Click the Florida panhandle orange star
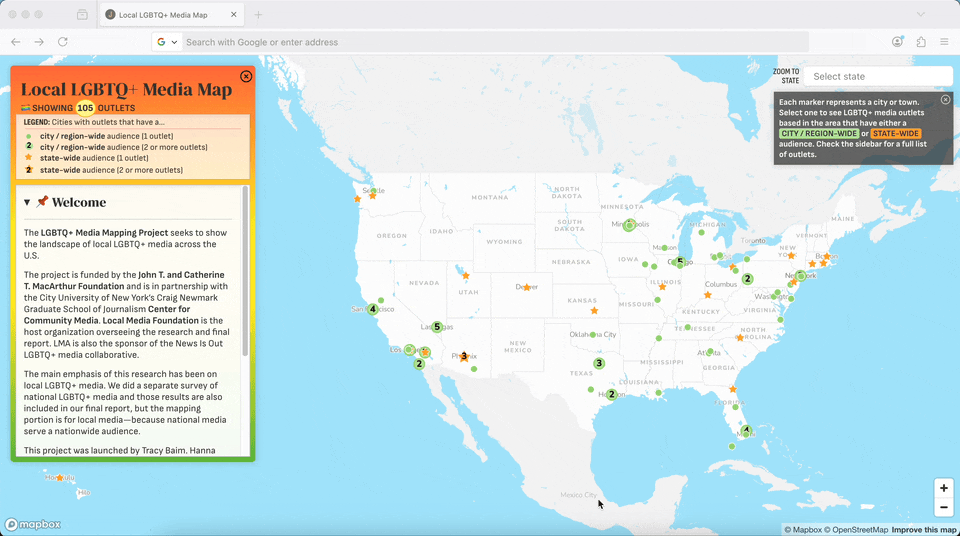The width and height of the screenshot is (960, 536). (x=733, y=390)
